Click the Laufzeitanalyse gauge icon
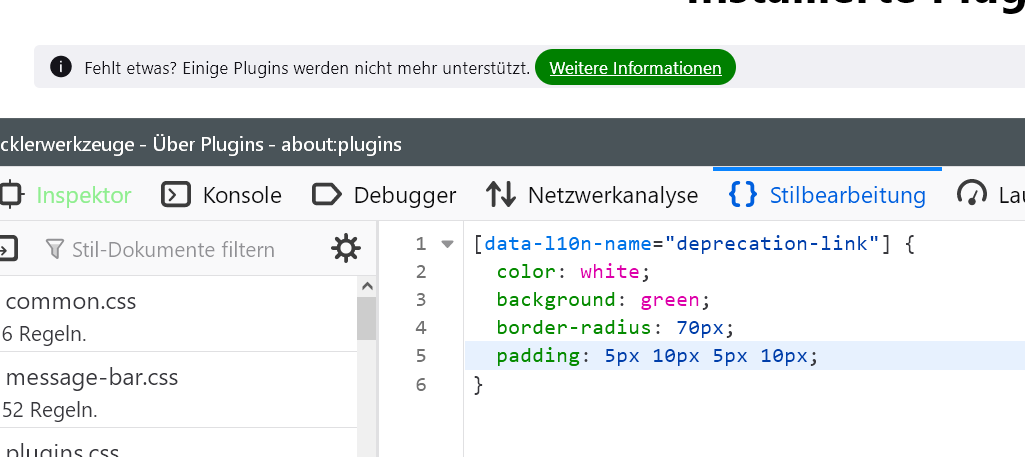 pos(971,194)
